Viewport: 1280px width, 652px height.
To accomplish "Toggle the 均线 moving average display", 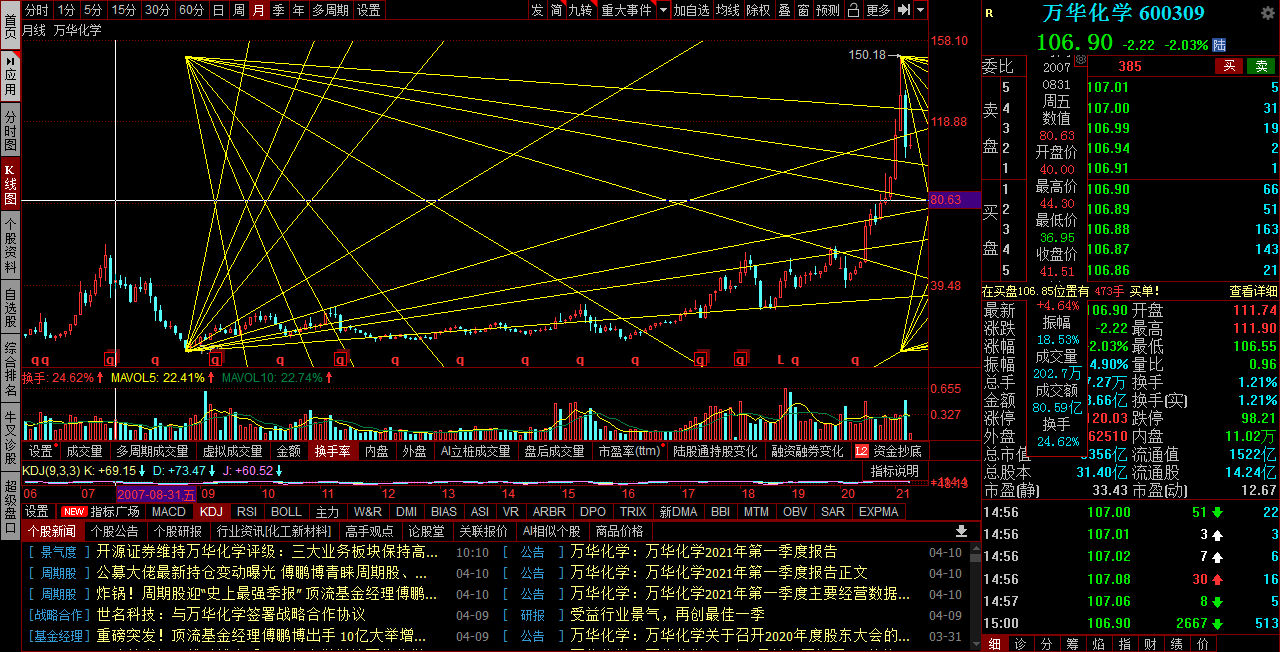I will tap(728, 10).
